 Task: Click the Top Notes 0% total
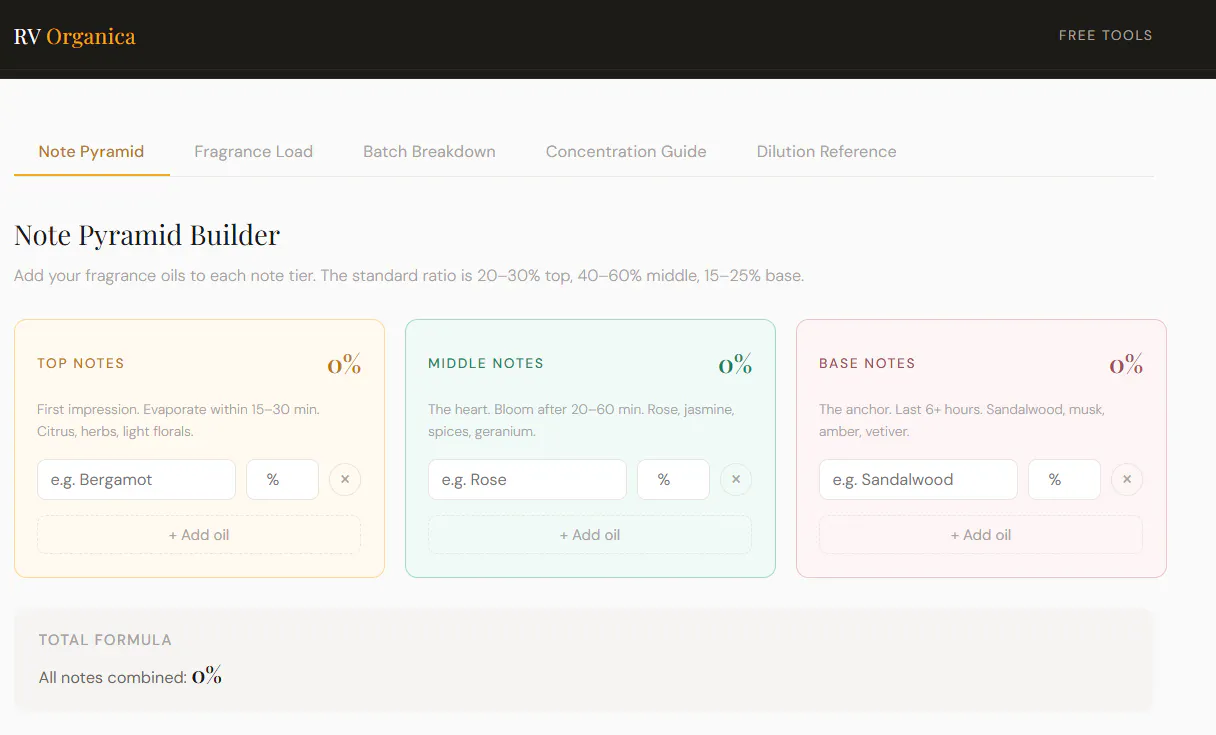pos(344,364)
